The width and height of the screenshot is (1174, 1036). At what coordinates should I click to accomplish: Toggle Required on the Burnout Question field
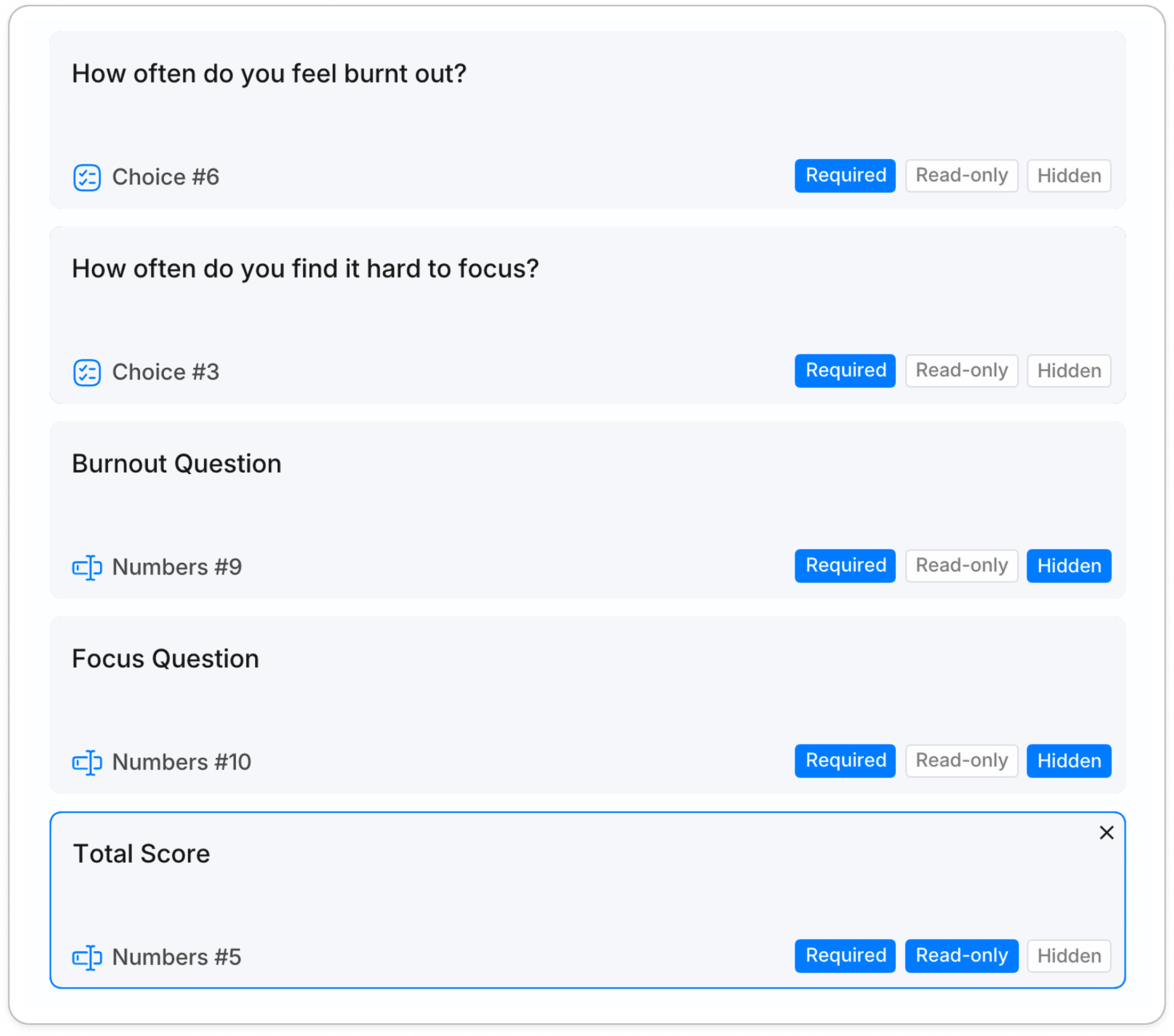click(x=845, y=566)
